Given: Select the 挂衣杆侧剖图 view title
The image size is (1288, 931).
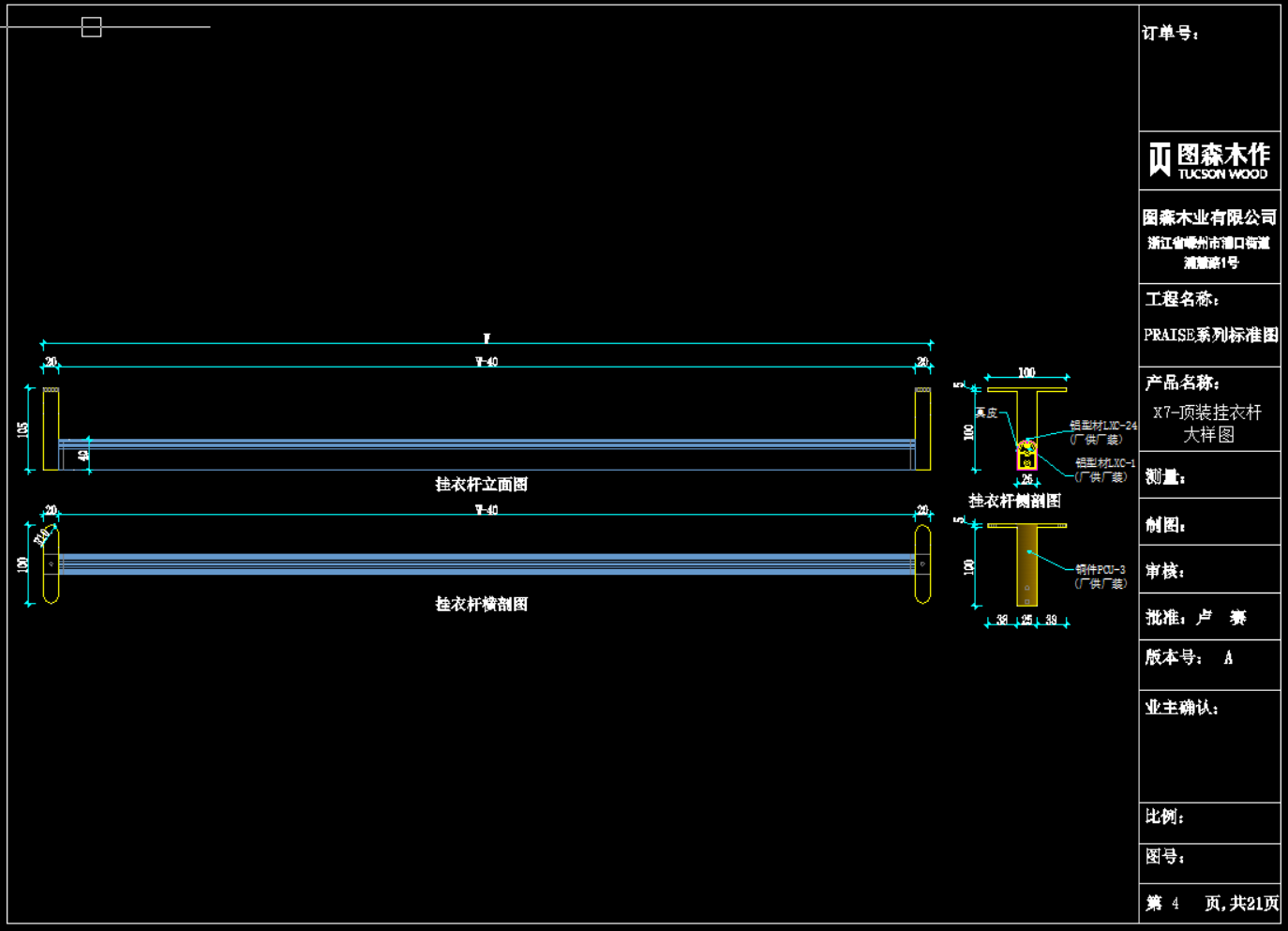Looking at the screenshot, I should coord(1014,501).
